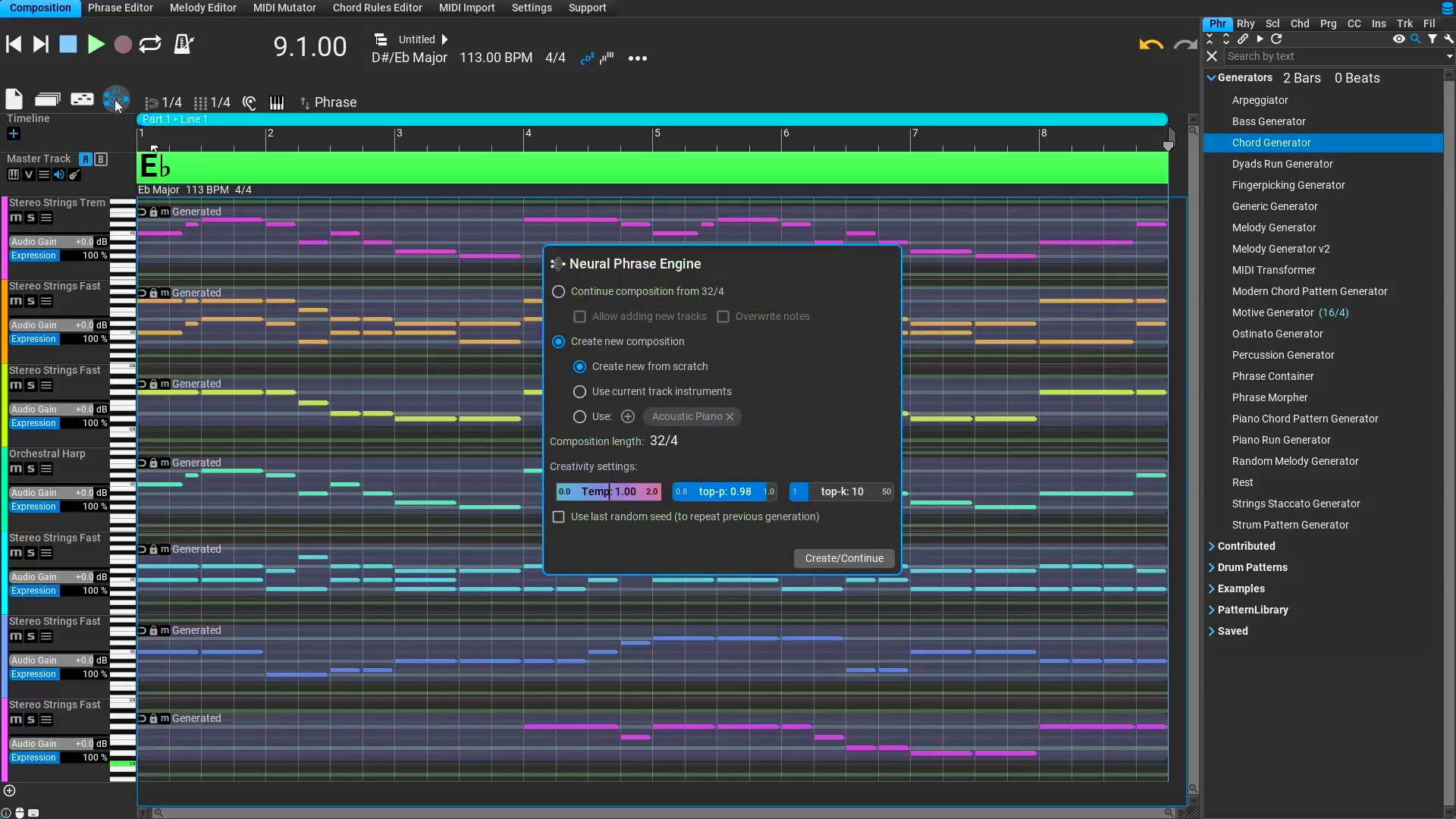The width and height of the screenshot is (1456, 819).
Task: Add a timeline with the plus icon
Action: (13, 134)
